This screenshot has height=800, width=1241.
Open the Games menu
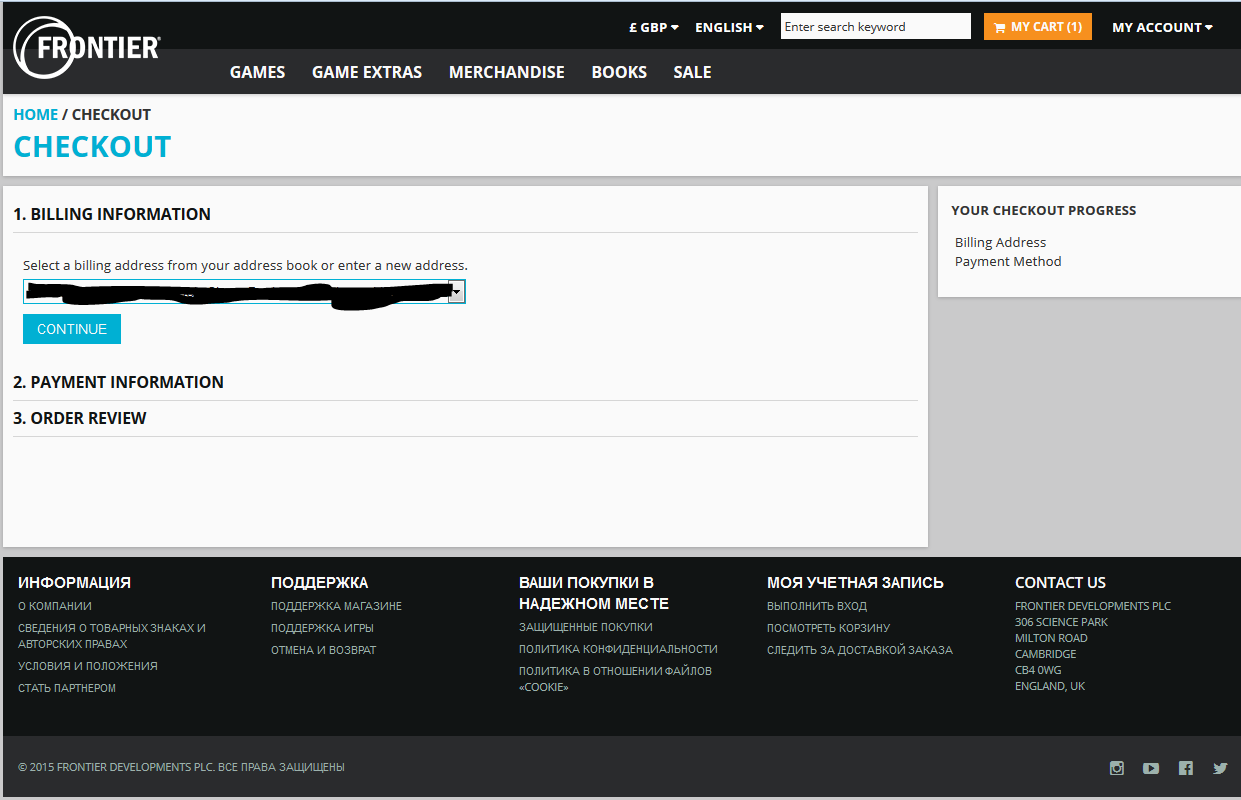tap(257, 72)
